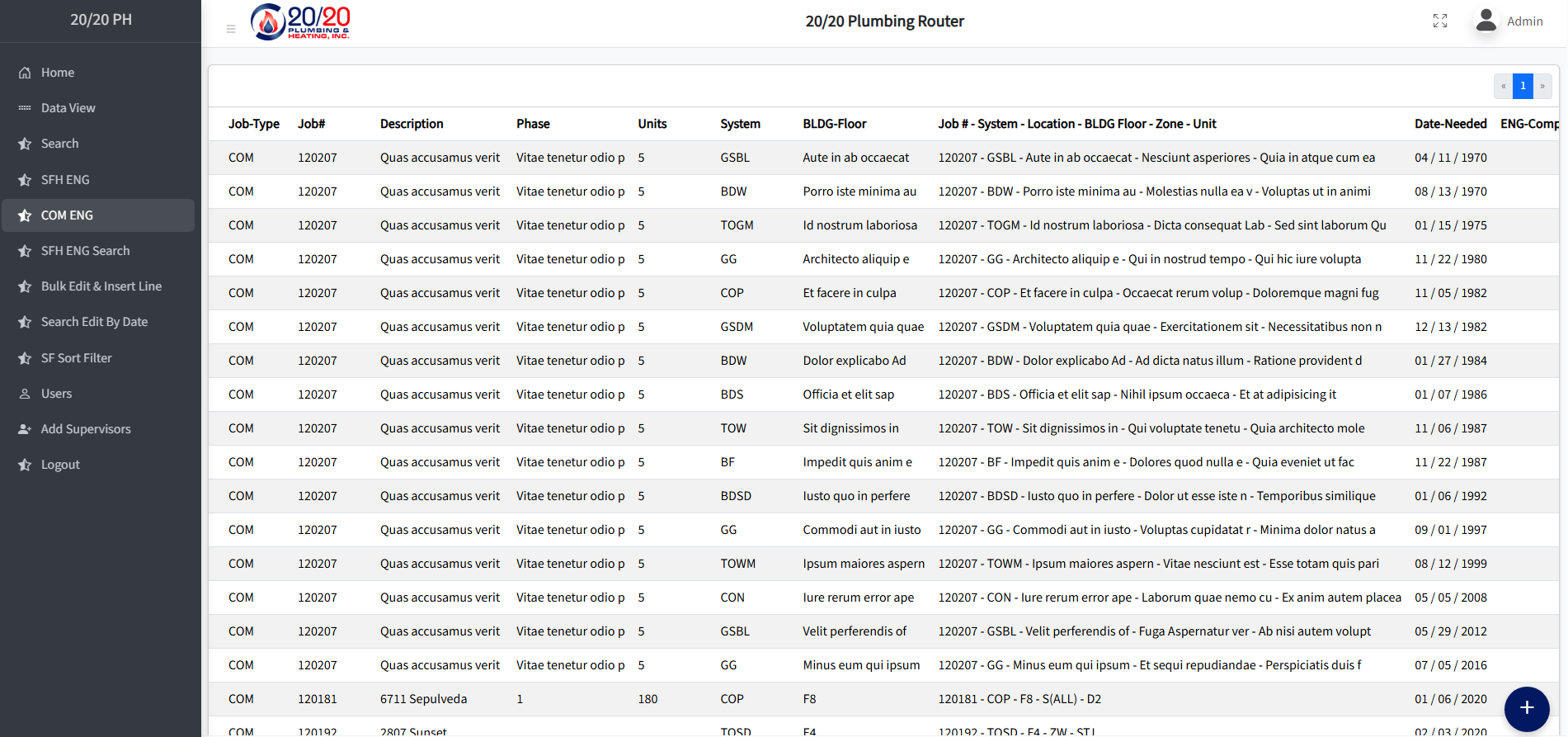Click the Users person icon in sidebar
The image size is (1568, 737).
[25, 394]
